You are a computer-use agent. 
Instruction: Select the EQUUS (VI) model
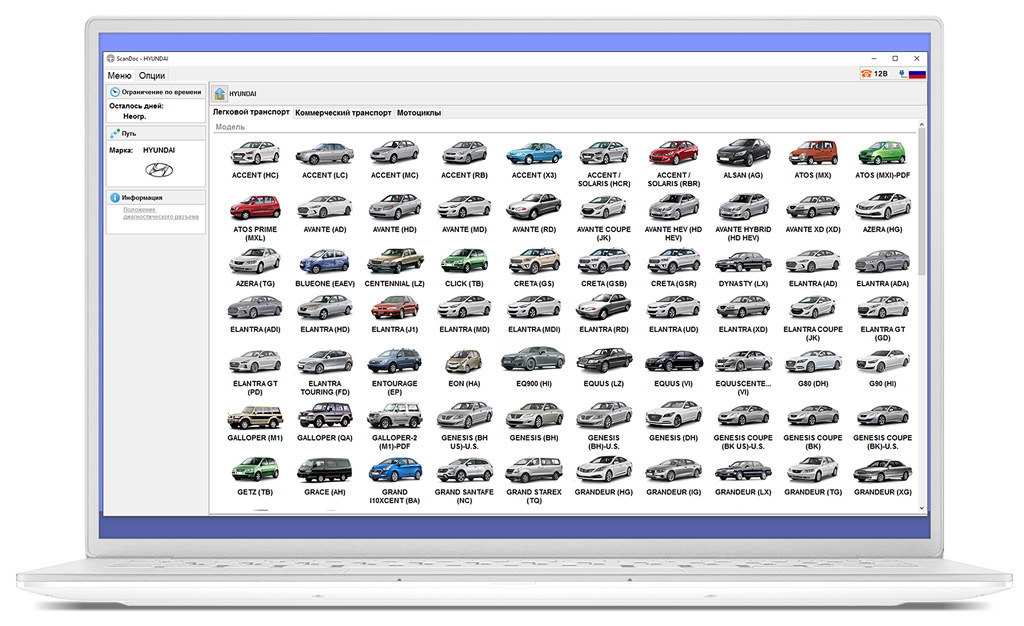tap(673, 368)
